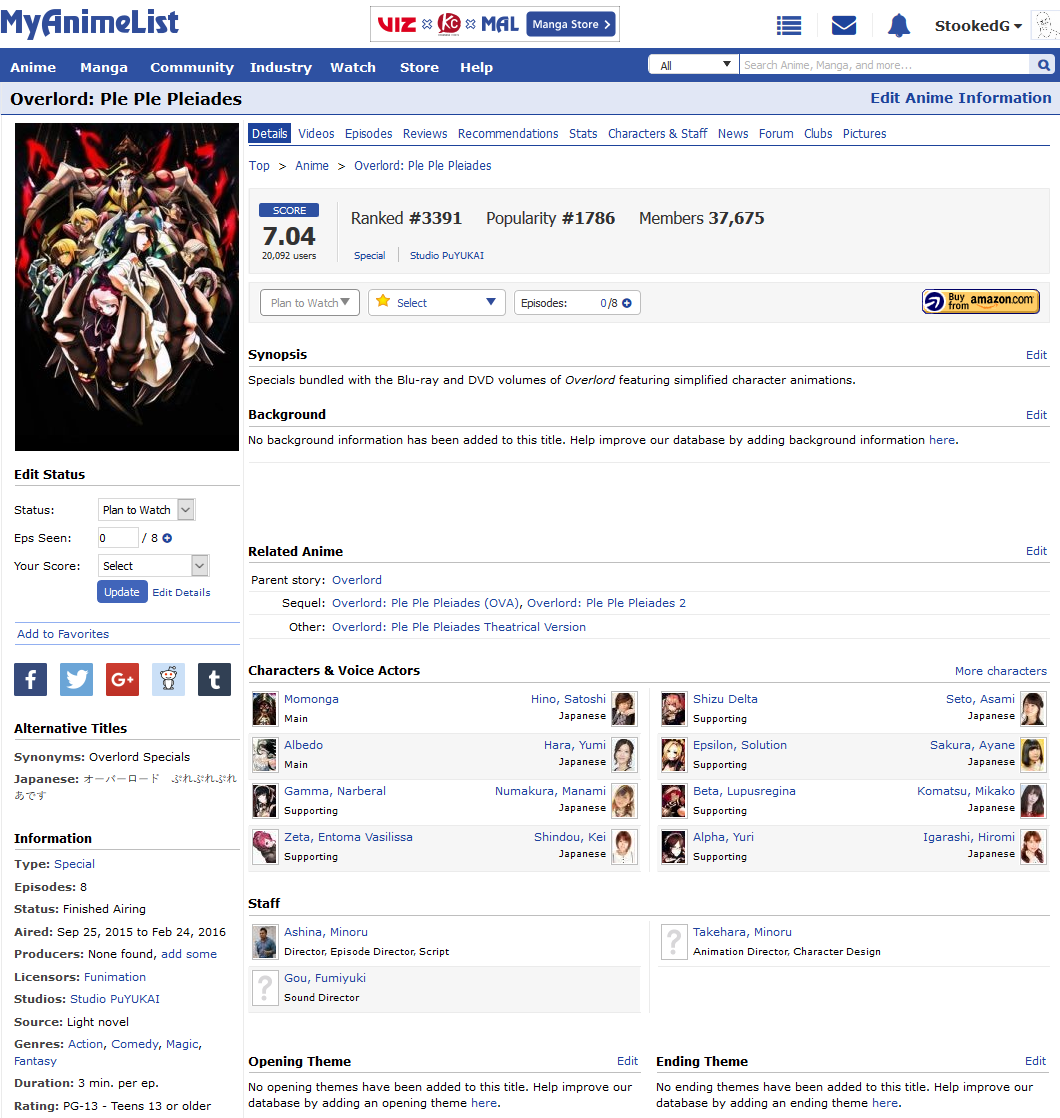Click add some producers link
This screenshot has height=1118, width=1060.
click(189, 954)
